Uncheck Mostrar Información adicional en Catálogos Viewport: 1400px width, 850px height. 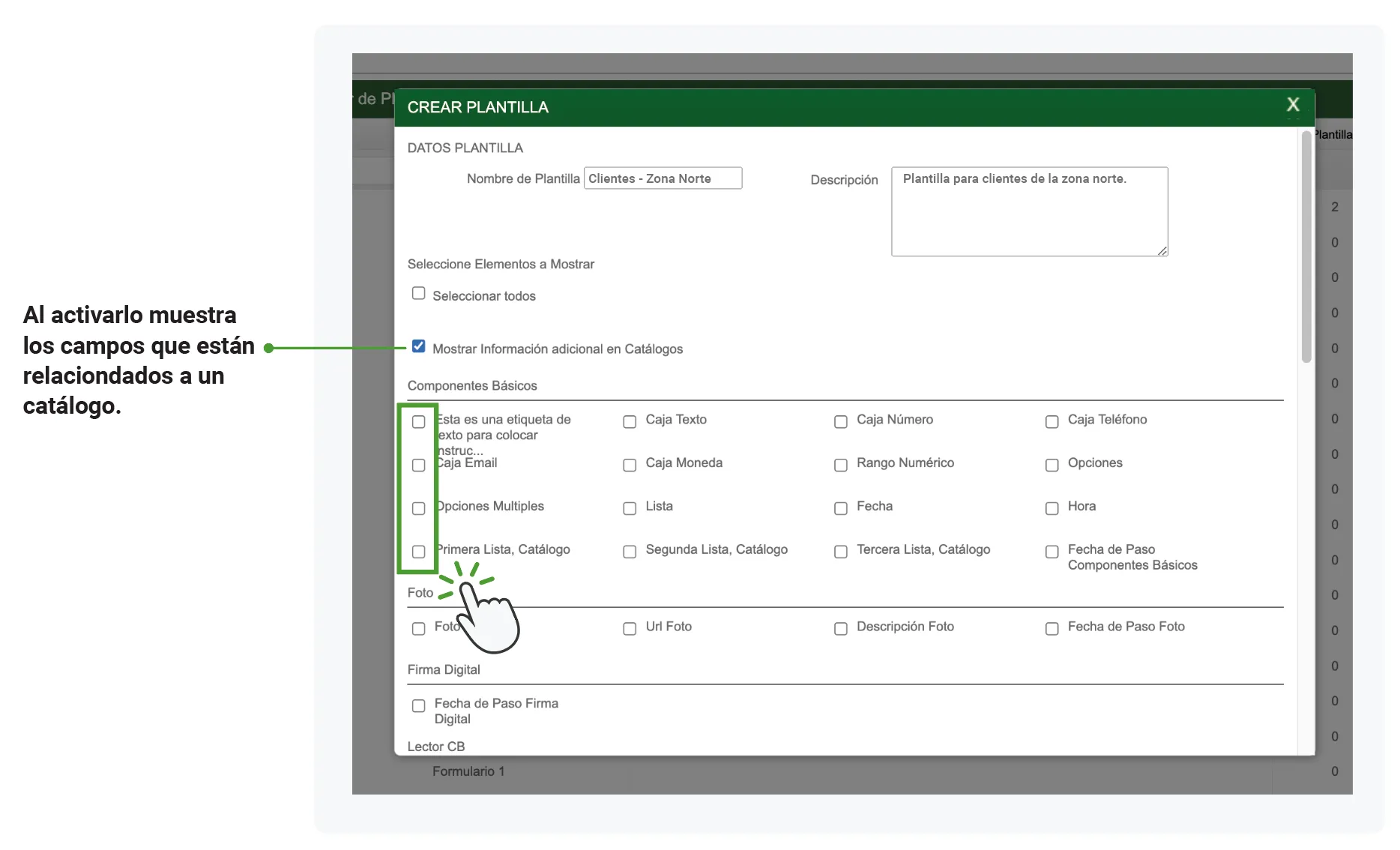419,346
